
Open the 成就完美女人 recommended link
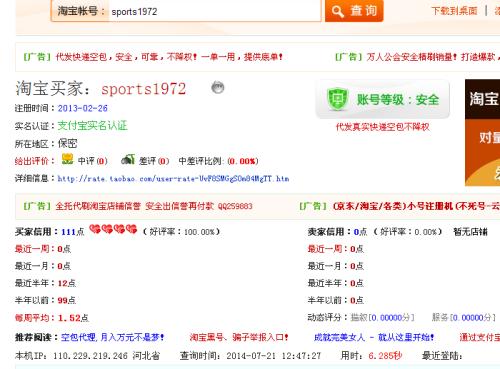tap(374, 337)
